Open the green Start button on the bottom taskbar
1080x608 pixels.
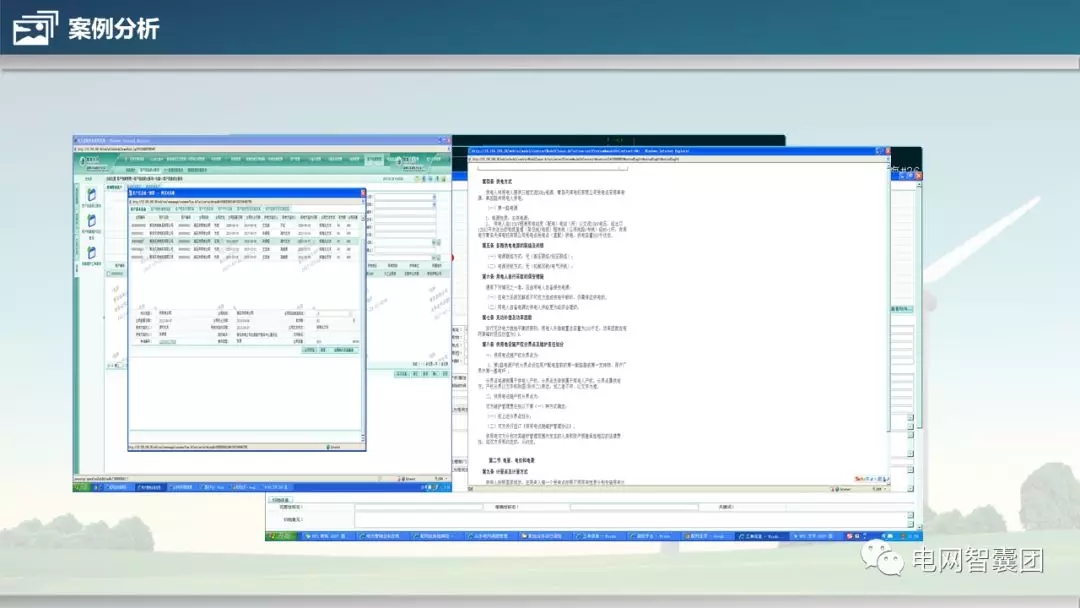point(279,537)
